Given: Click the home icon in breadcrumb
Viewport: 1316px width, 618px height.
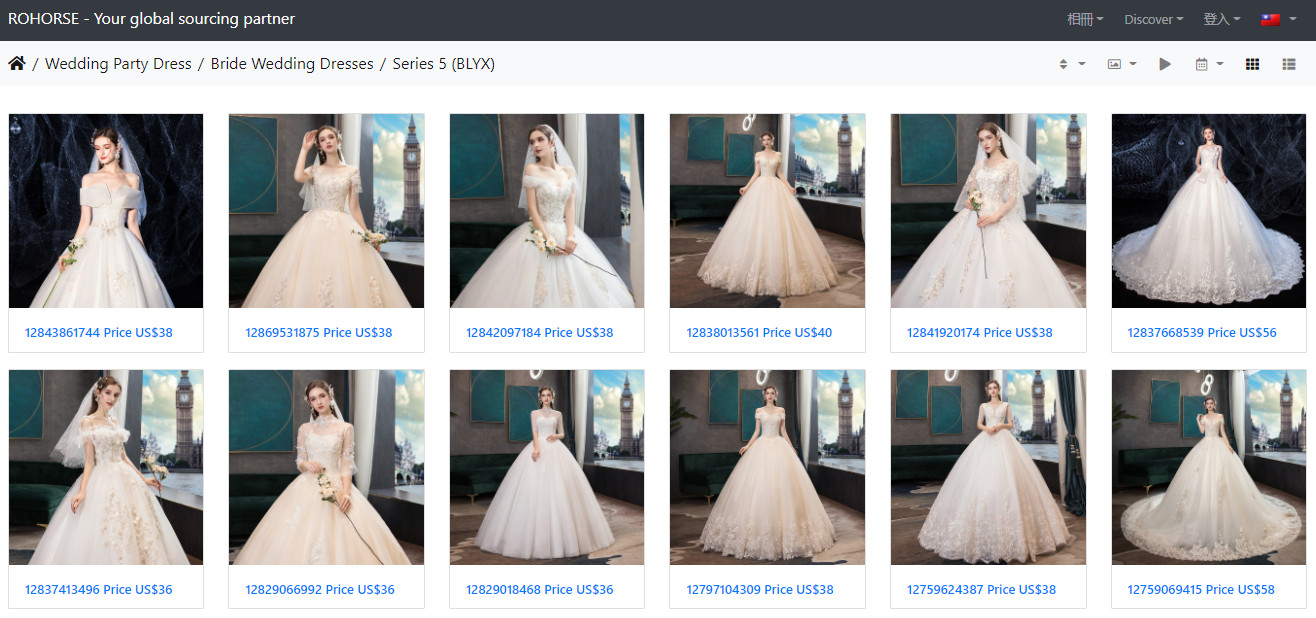Looking at the screenshot, I should tap(17, 64).
